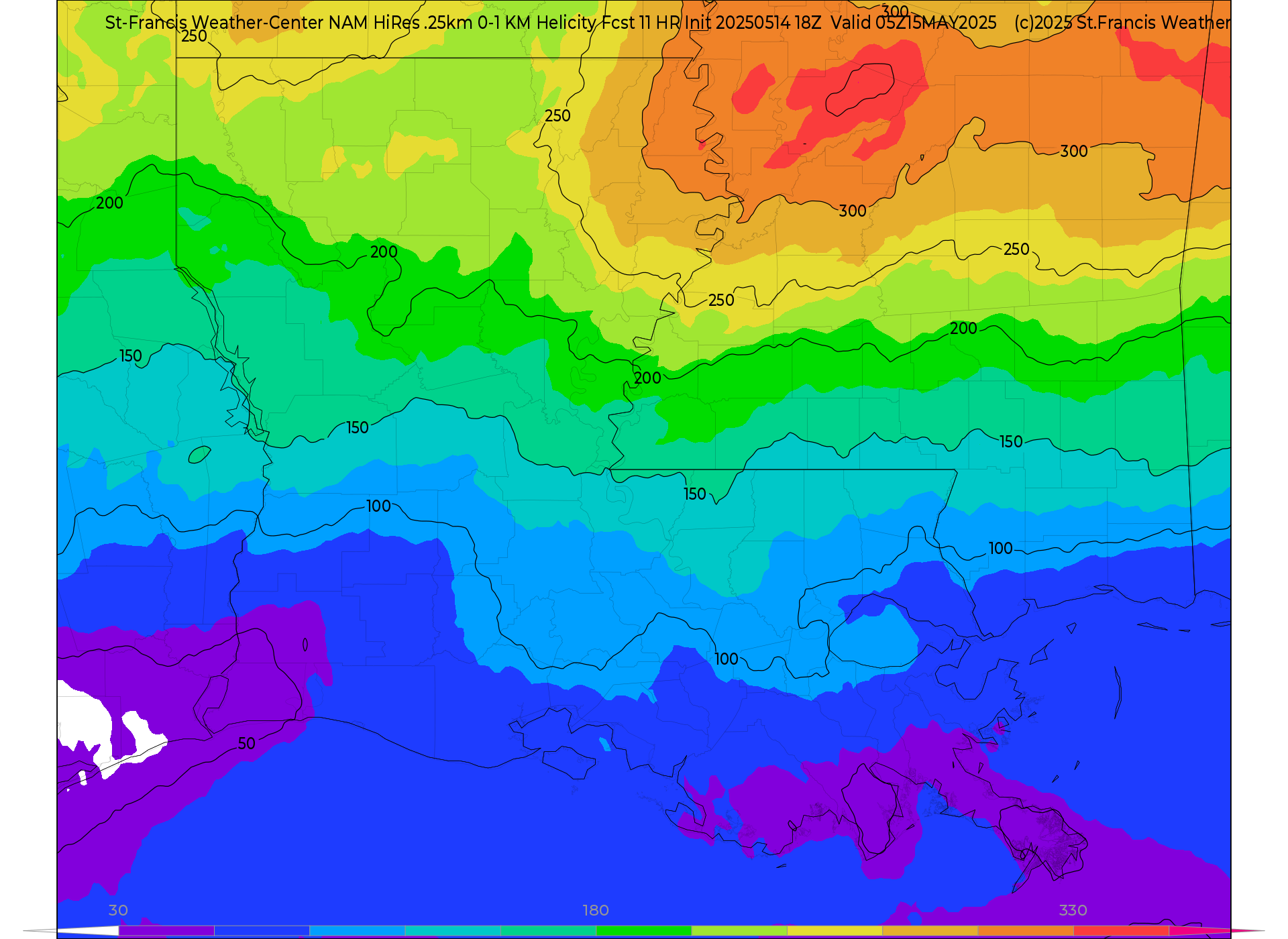Click the '330' color bar label
This screenshot has height=939, width=1288.
pos(1073,910)
